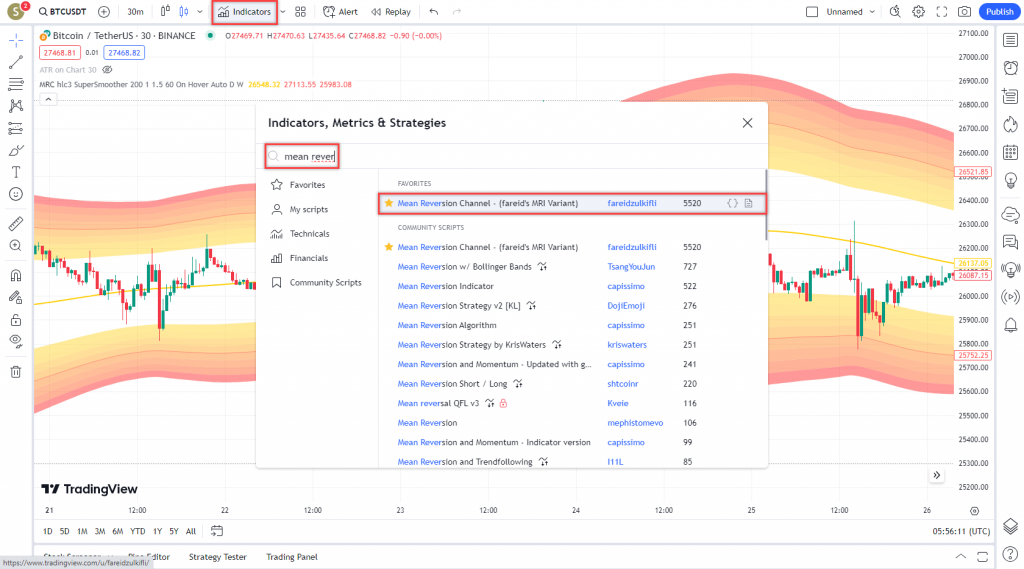
Task: Select the text annotation tool
Action: pos(16,172)
